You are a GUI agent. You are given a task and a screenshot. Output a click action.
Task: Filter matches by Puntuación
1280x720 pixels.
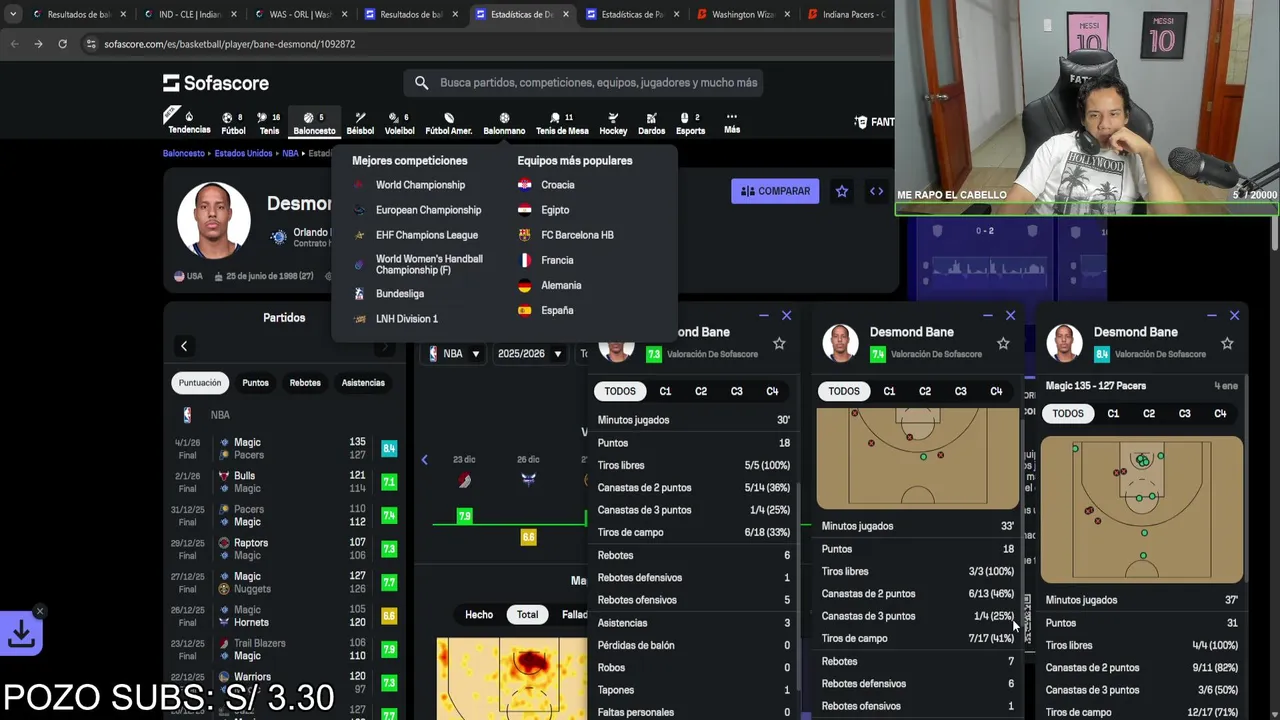(200, 383)
